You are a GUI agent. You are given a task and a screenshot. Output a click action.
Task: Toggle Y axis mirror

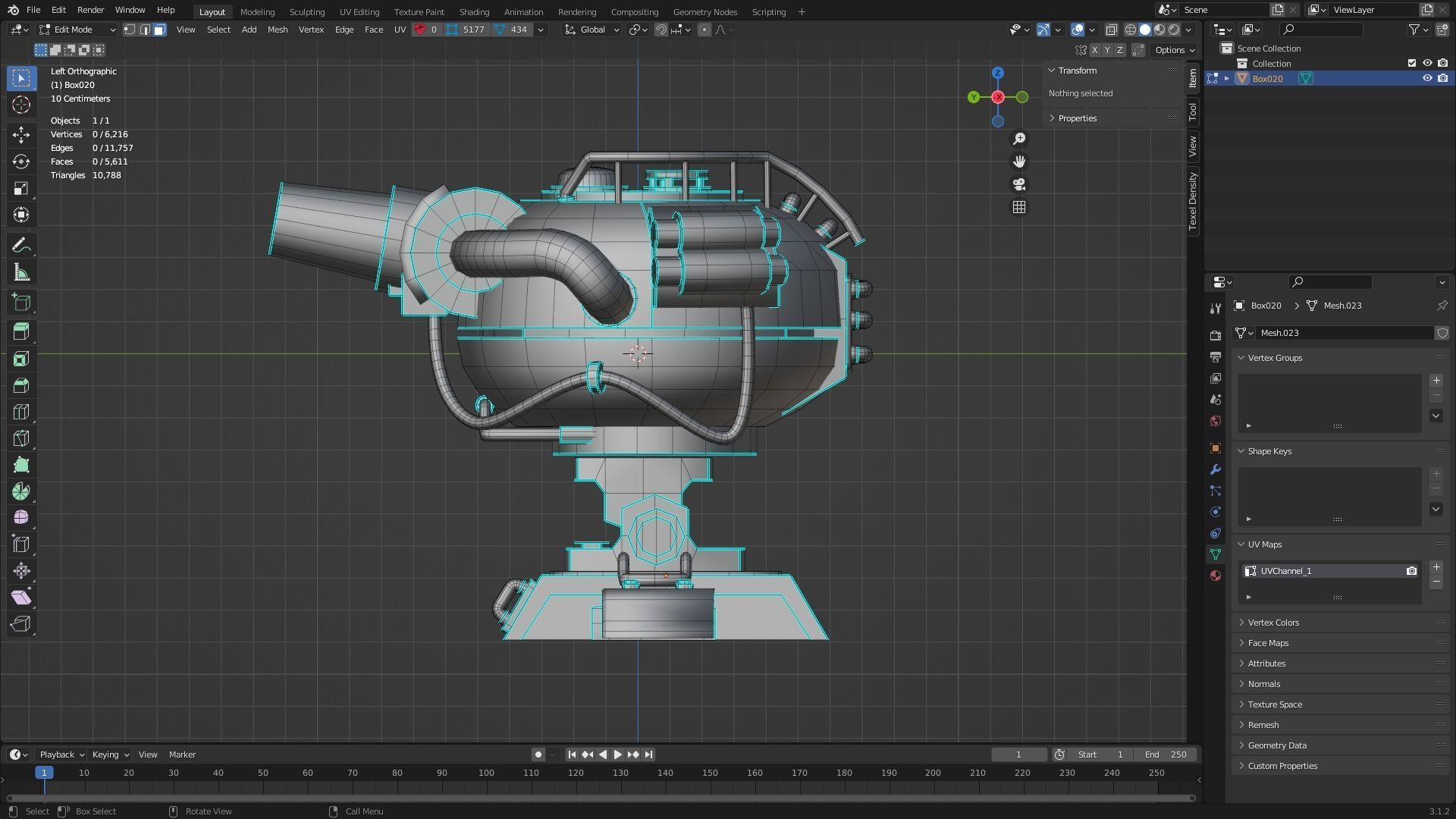click(x=1107, y=50)
